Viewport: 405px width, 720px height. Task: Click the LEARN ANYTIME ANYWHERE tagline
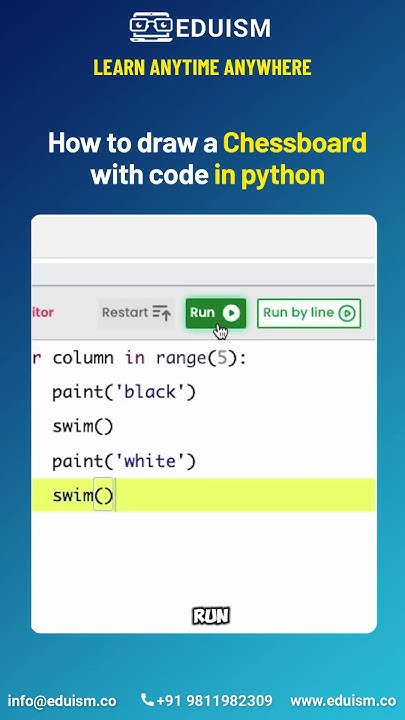[202, 68]
